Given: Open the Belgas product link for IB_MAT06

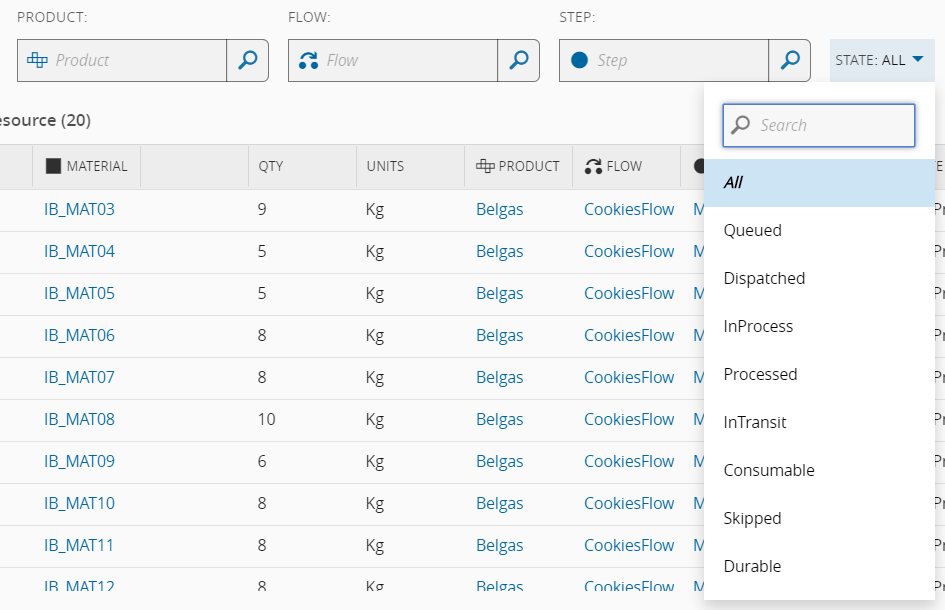Looking at the screenshot, I should 499,335.
